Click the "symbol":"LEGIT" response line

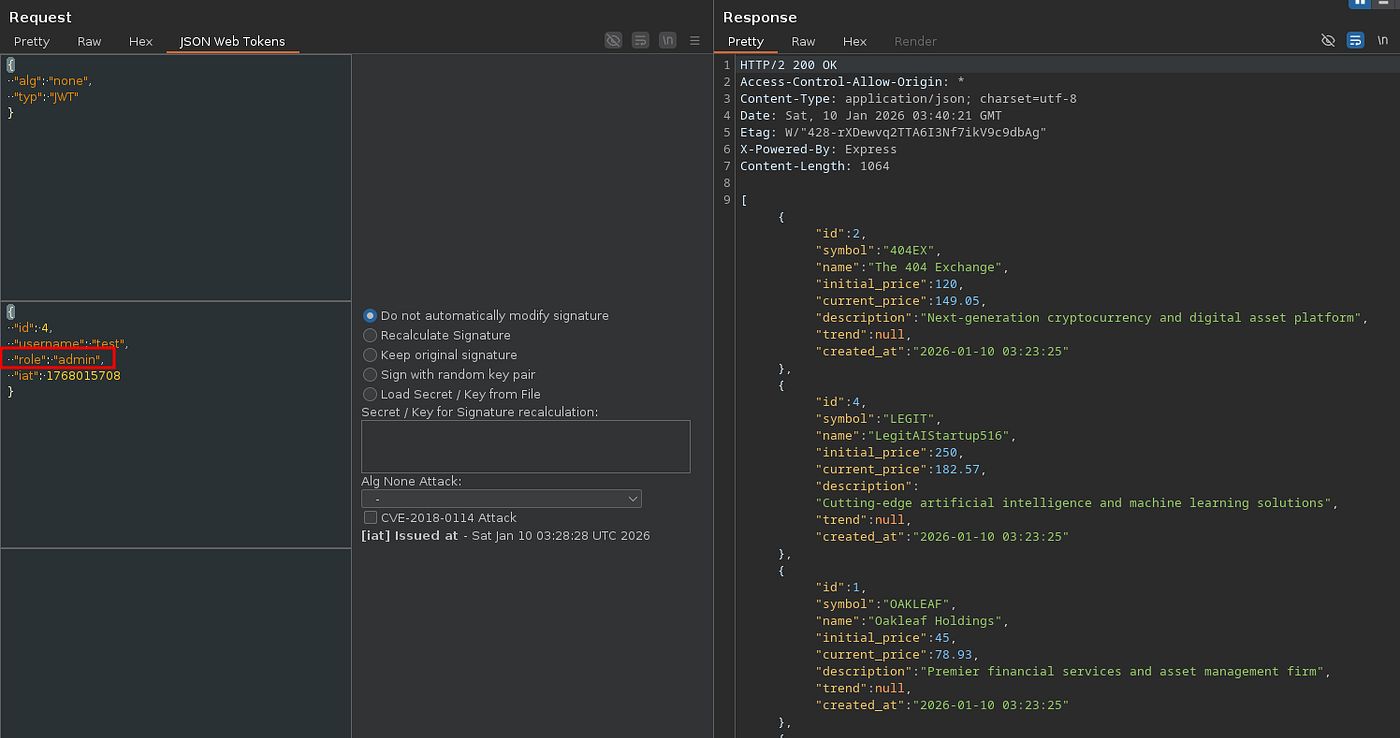click(878, 418)
